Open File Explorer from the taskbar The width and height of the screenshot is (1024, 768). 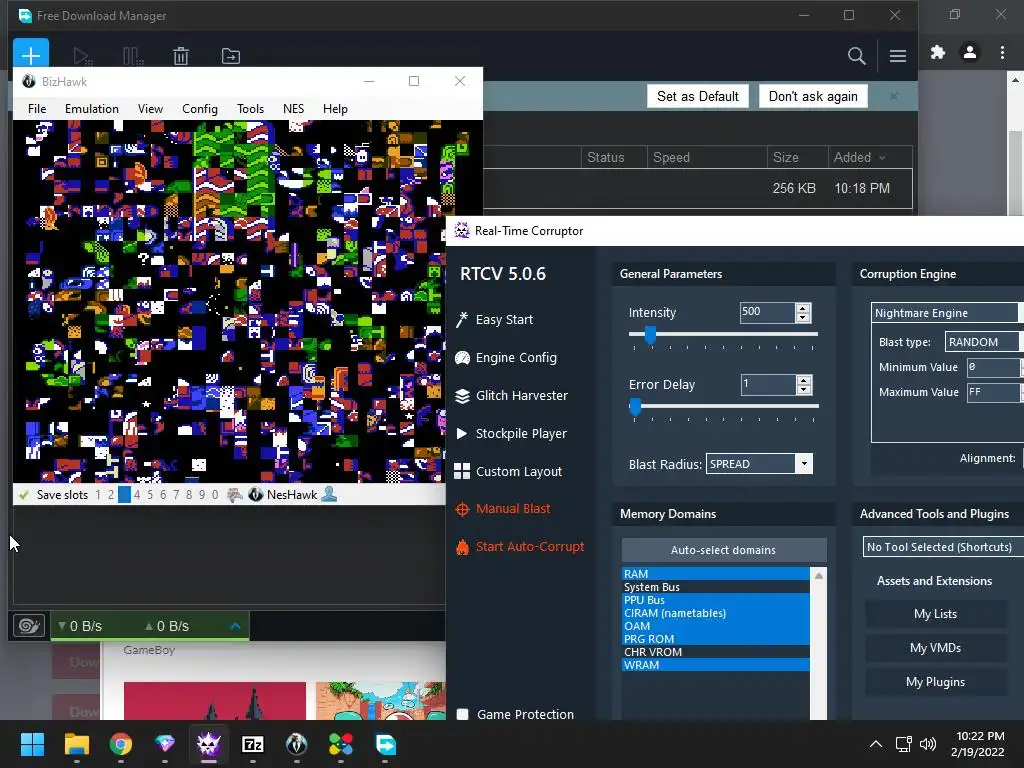[76, 744]
